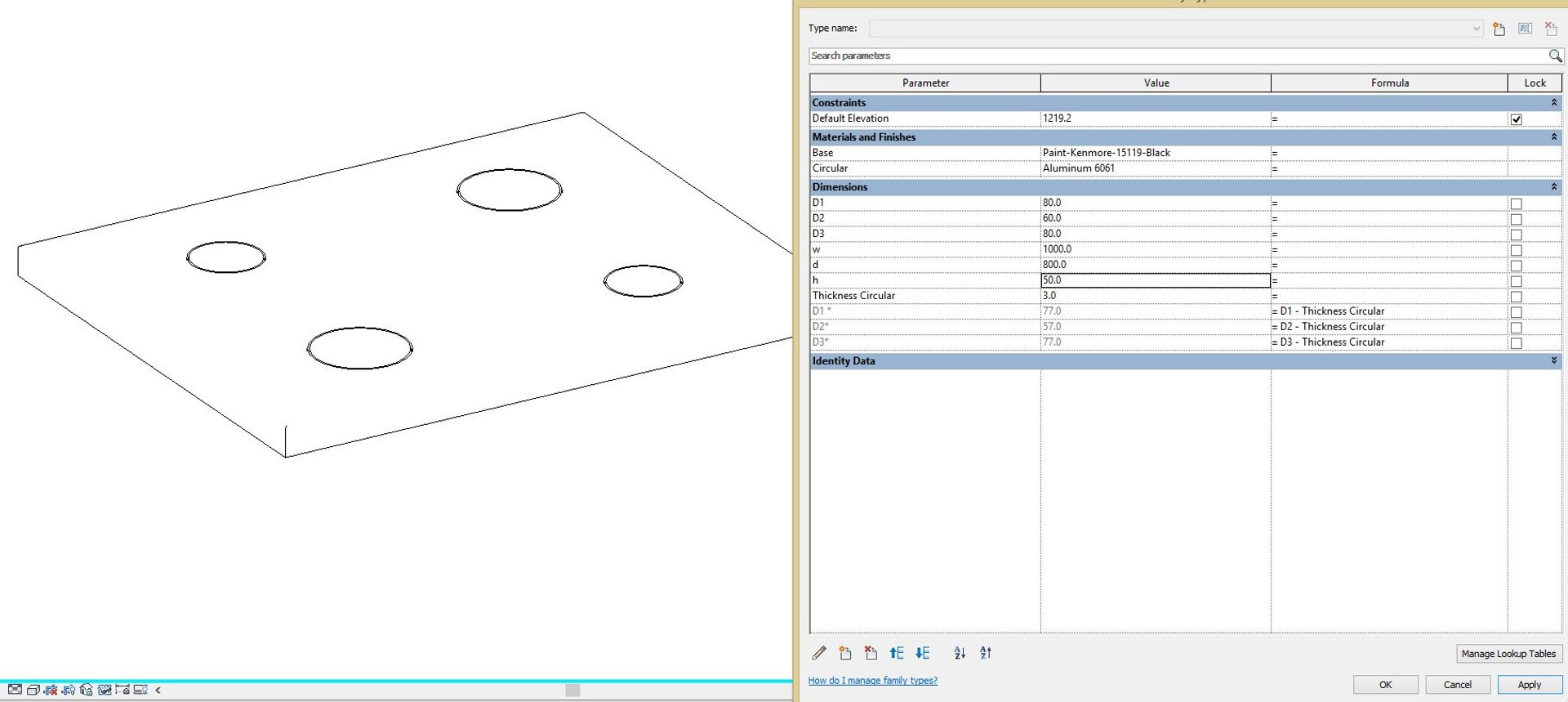Uncheck the lock for Default Elevation
The height and width of the screenshot is (702, 1568).
(1516, 119)
